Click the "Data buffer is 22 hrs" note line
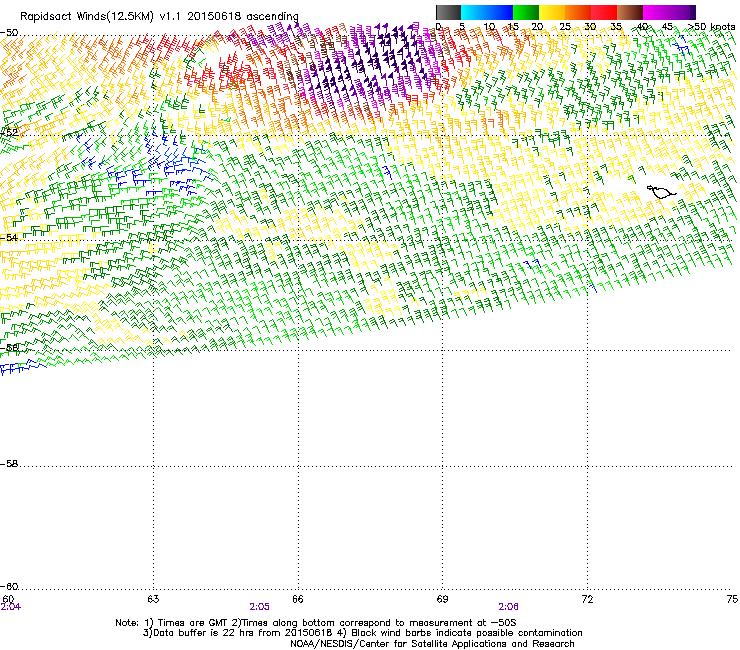 [x=362, y=633]
